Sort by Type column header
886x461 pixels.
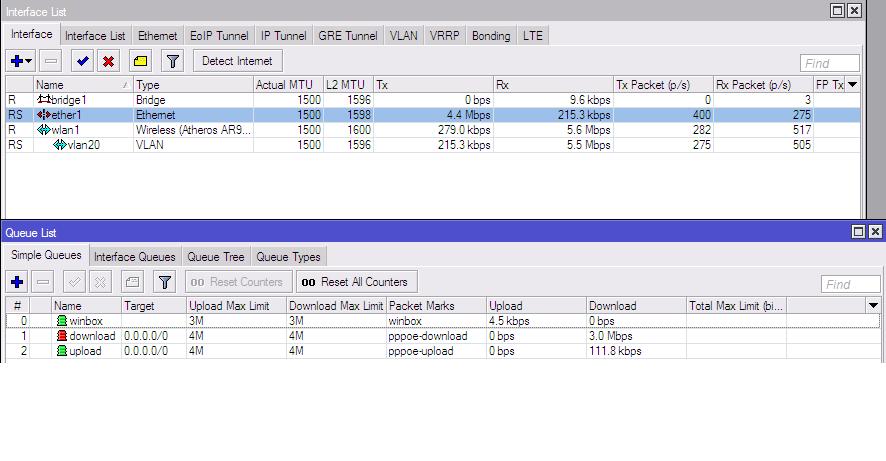193,85
